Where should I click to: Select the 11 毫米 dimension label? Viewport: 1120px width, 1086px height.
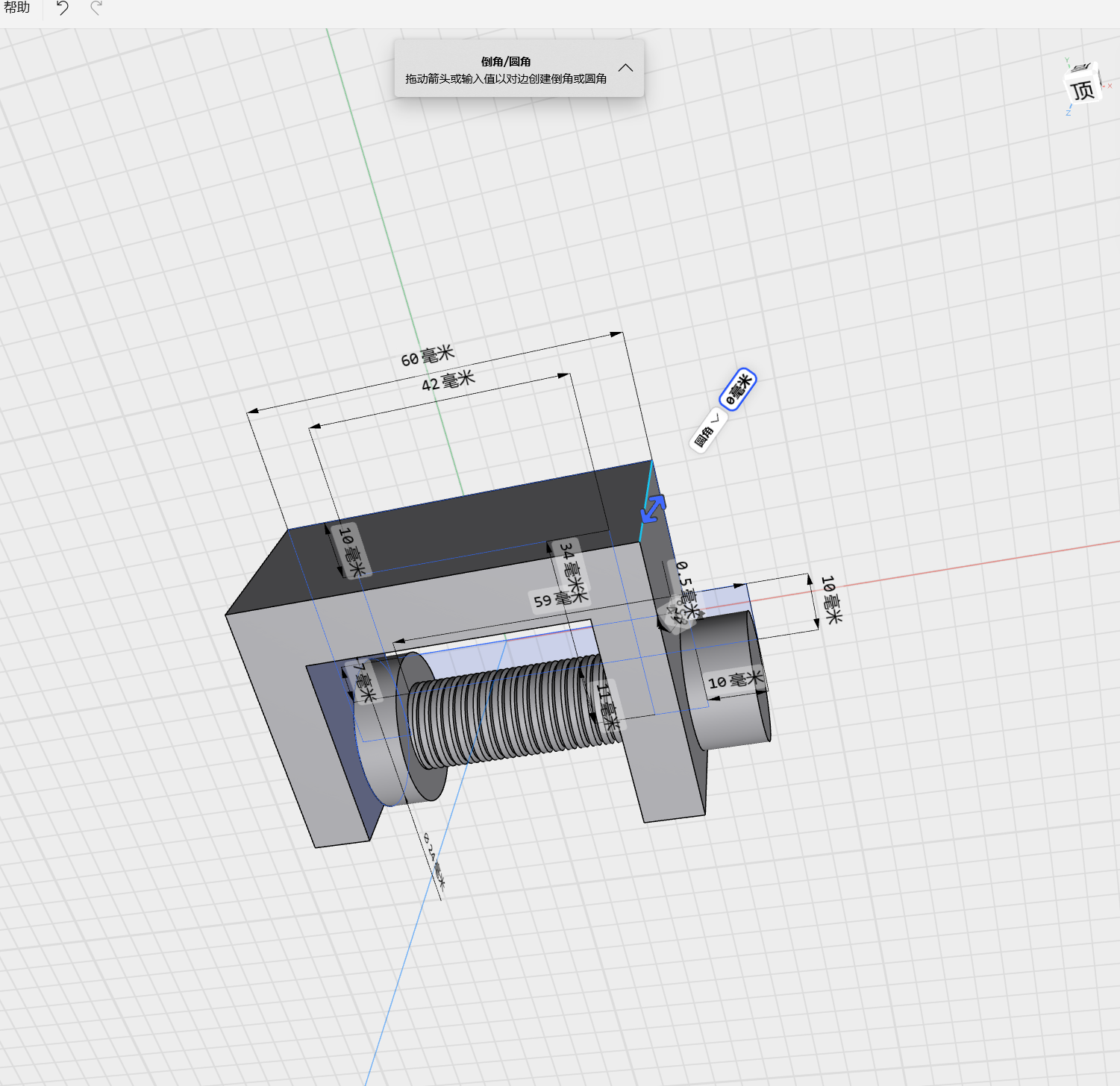607,705
